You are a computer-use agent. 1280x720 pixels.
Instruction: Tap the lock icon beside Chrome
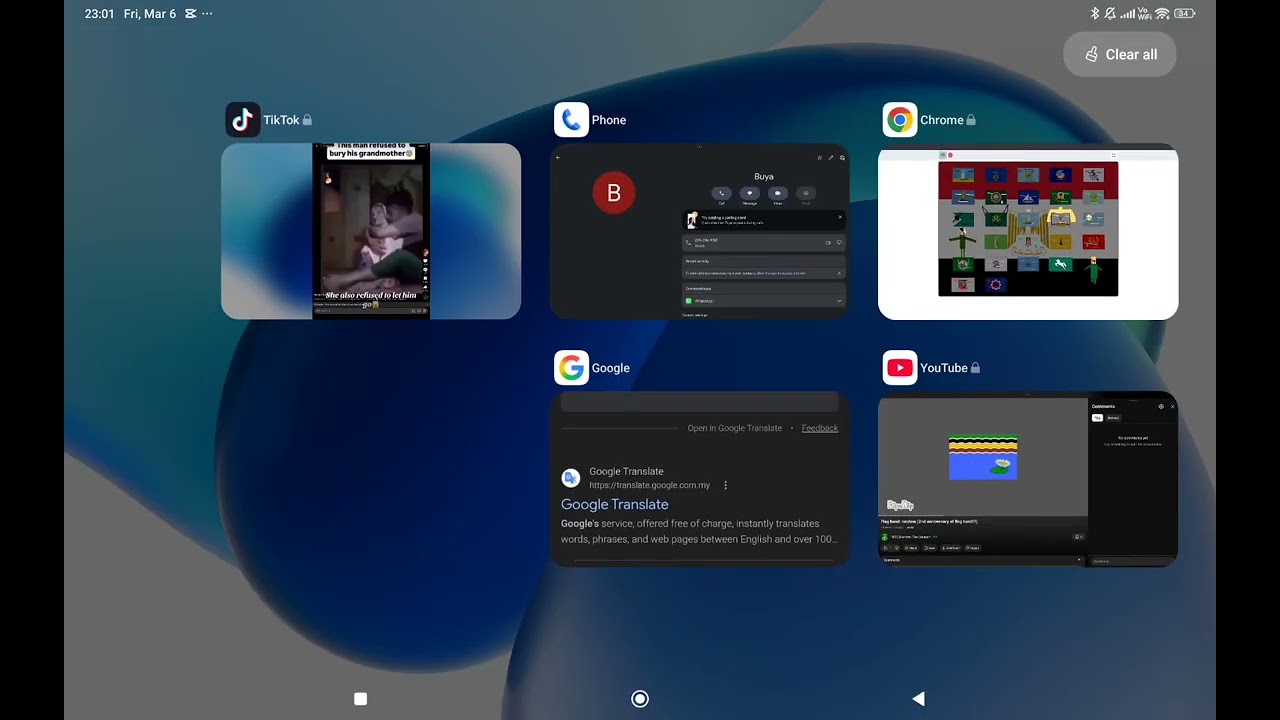click(971, 120)
